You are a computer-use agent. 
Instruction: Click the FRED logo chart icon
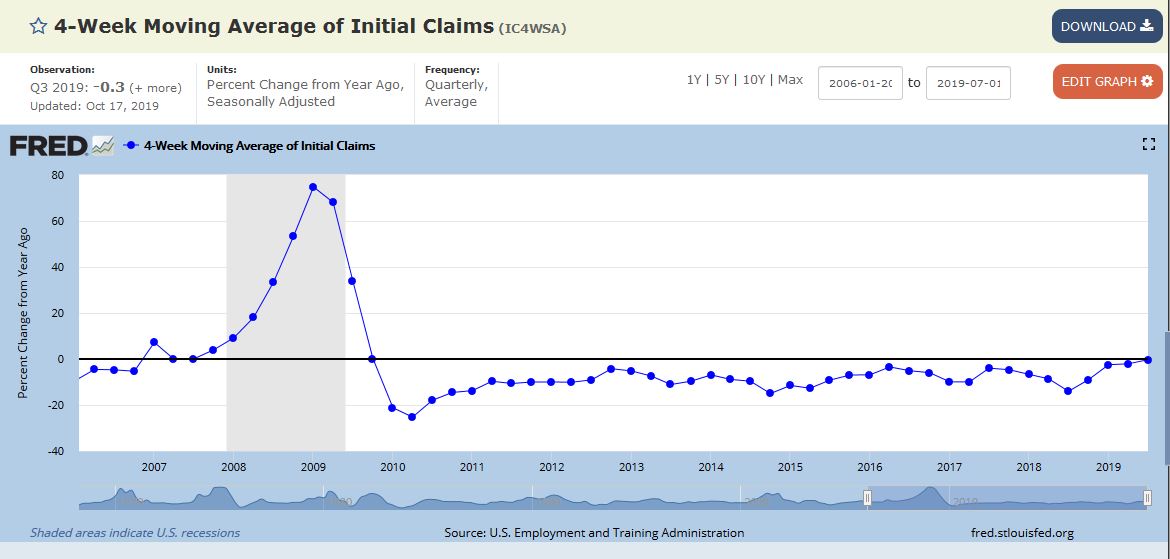[x=103, y=146]
